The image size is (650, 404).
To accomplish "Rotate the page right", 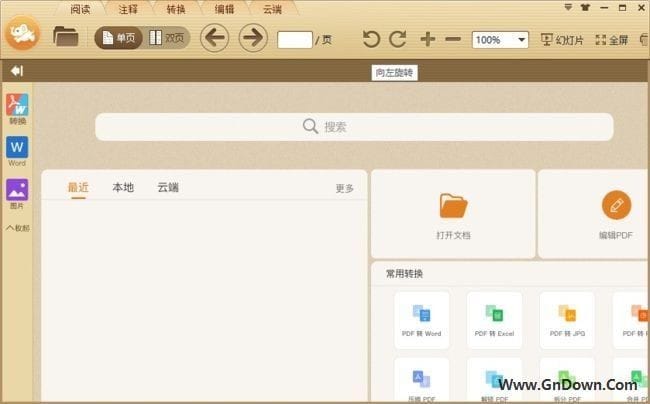I will (397, 39).
